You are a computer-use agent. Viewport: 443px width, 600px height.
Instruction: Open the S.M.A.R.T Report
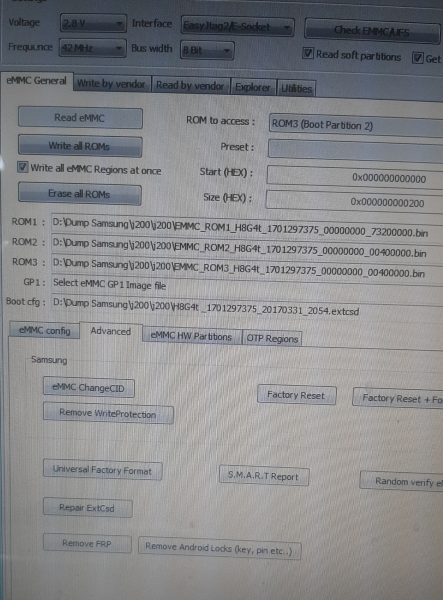click(x=264, y=476)
